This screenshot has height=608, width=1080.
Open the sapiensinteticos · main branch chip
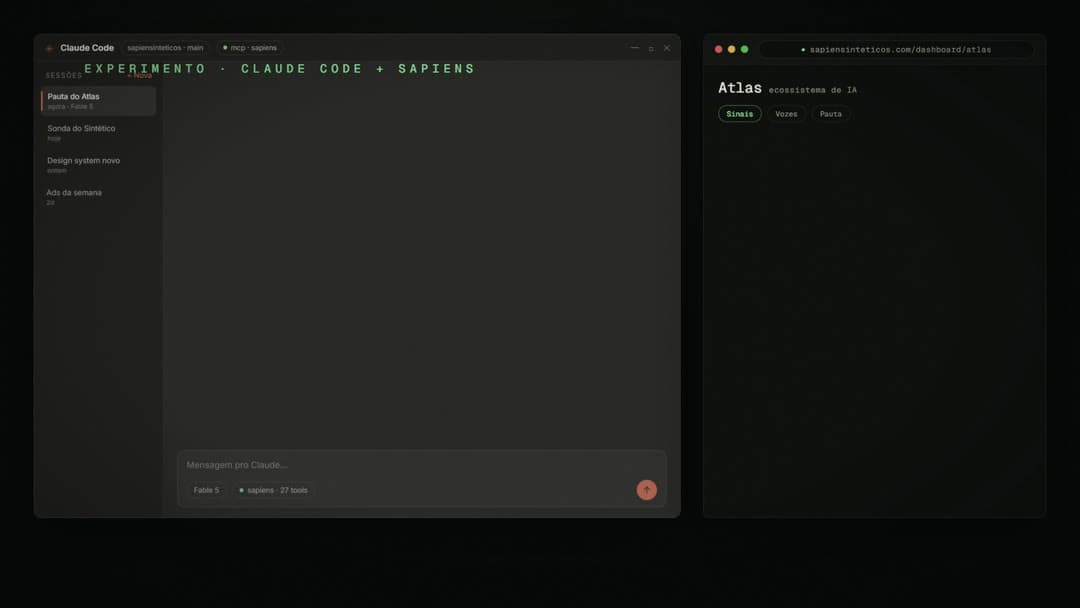coord(165,48)
